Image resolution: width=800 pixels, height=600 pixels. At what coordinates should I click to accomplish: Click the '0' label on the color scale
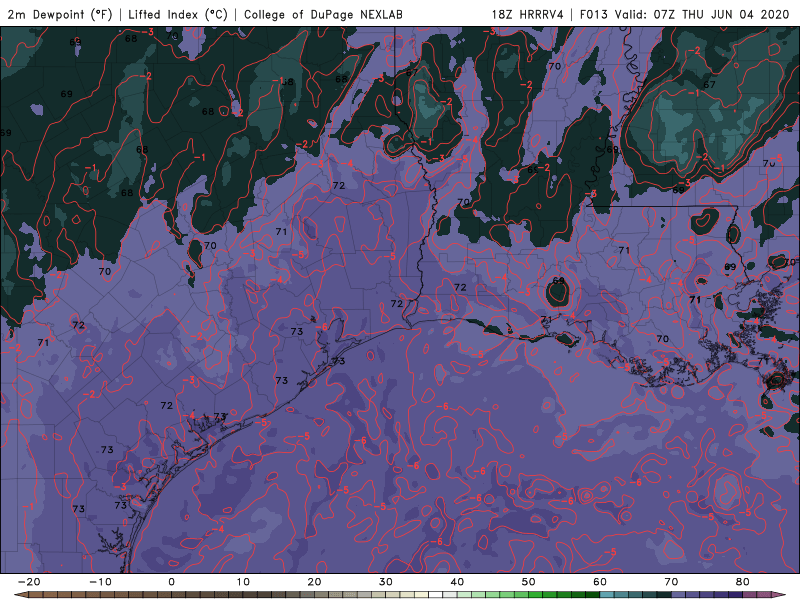171,582
